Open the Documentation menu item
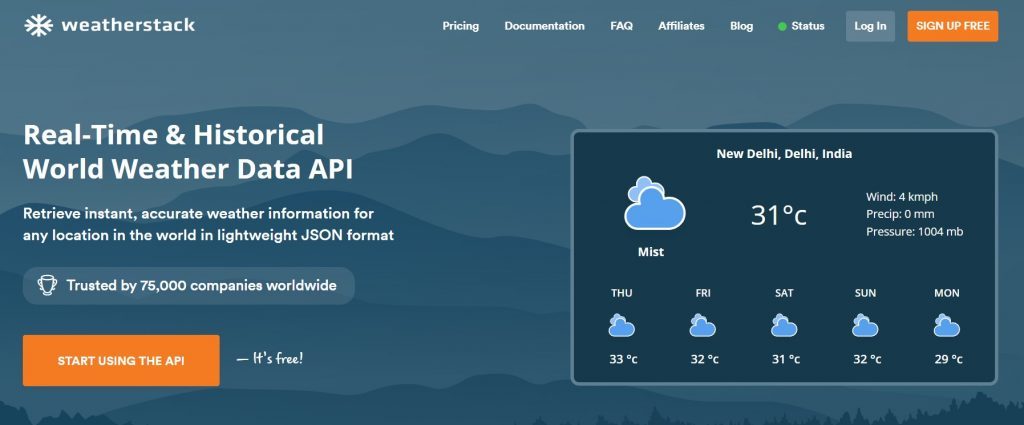 tap(545, 26)
